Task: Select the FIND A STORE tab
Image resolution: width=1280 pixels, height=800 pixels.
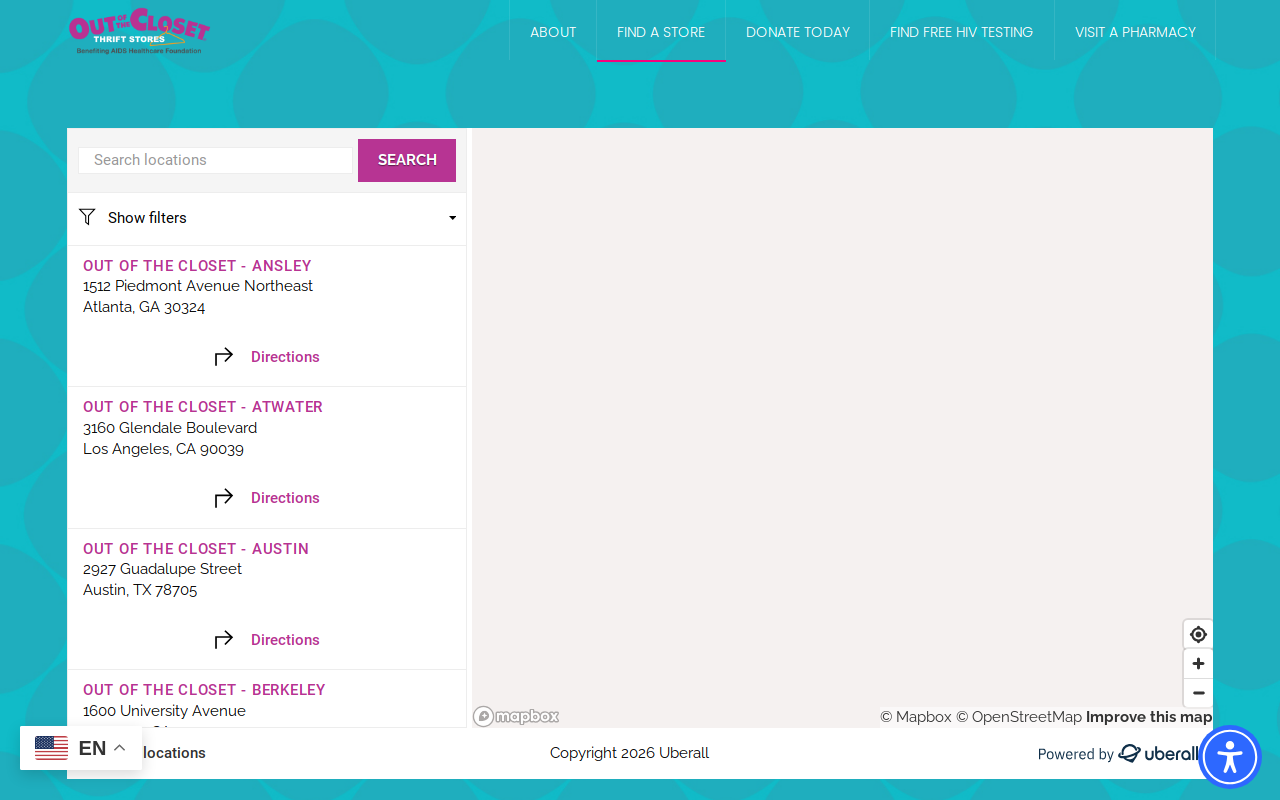Action: click(x=661, y=32)
